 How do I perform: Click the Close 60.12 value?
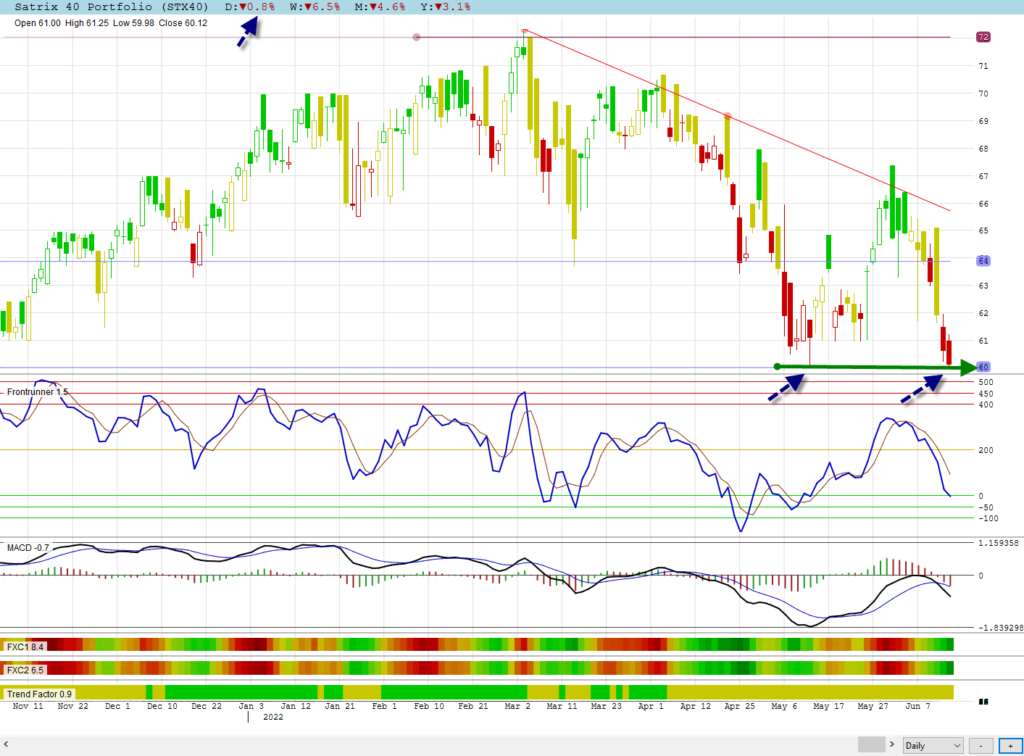pos(183,23)
